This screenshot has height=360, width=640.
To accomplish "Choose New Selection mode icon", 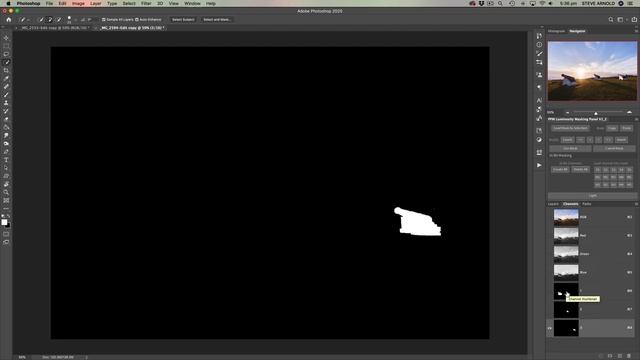I will click(41, 20).
